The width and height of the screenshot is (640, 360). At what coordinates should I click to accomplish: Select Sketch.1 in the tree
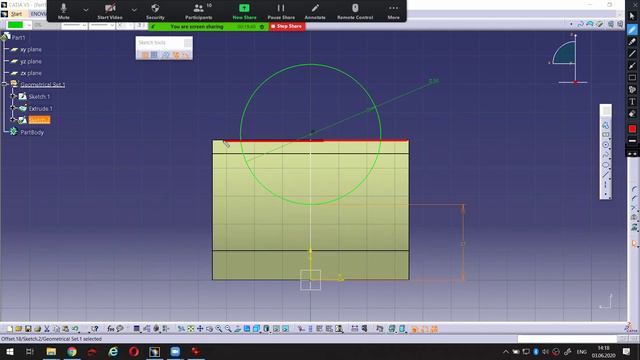39,97
